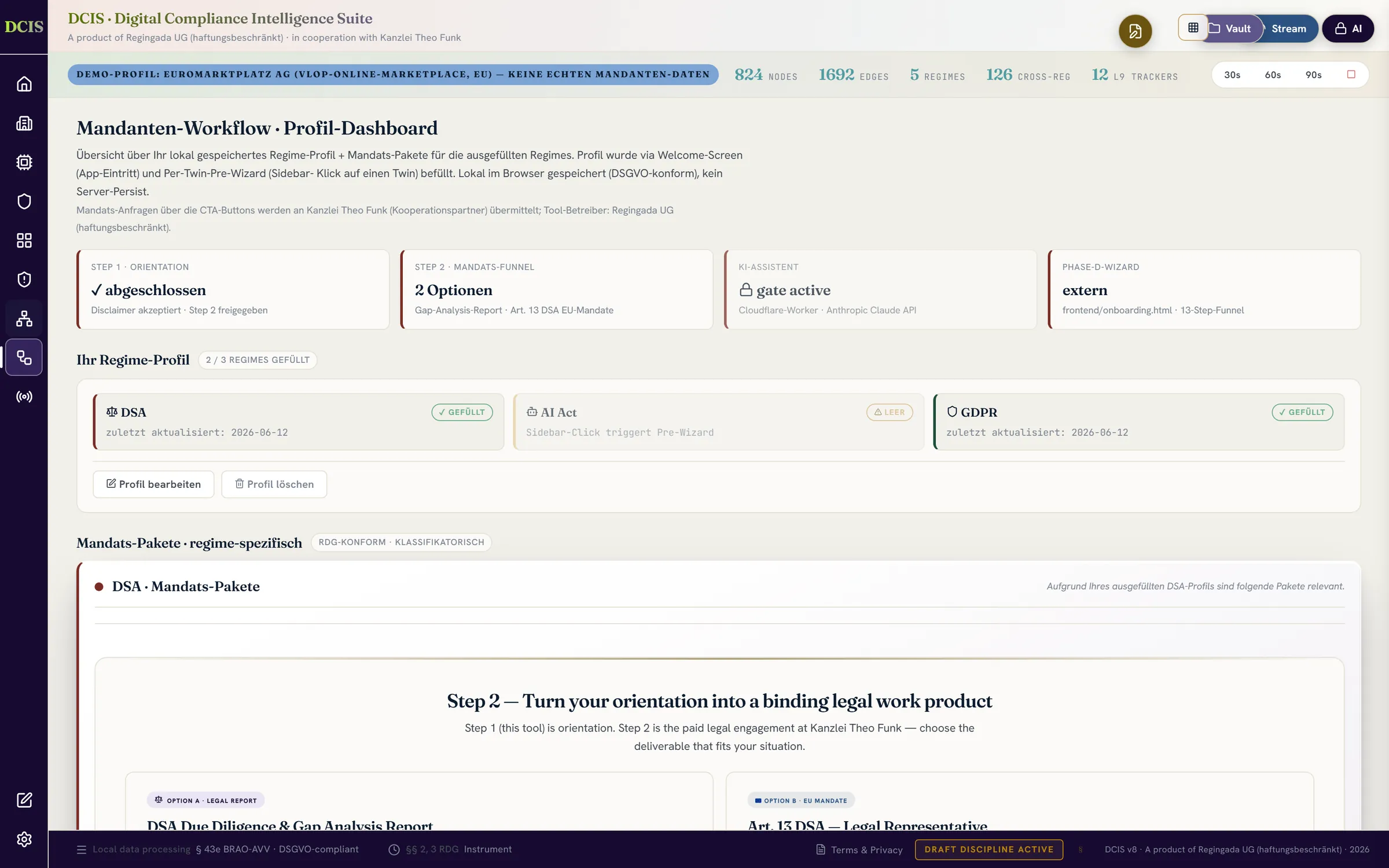The image size is (1389, 868).
Task: Click §§ 2, 3 RDG Instrument footer text
Action: tap(458, 849)
